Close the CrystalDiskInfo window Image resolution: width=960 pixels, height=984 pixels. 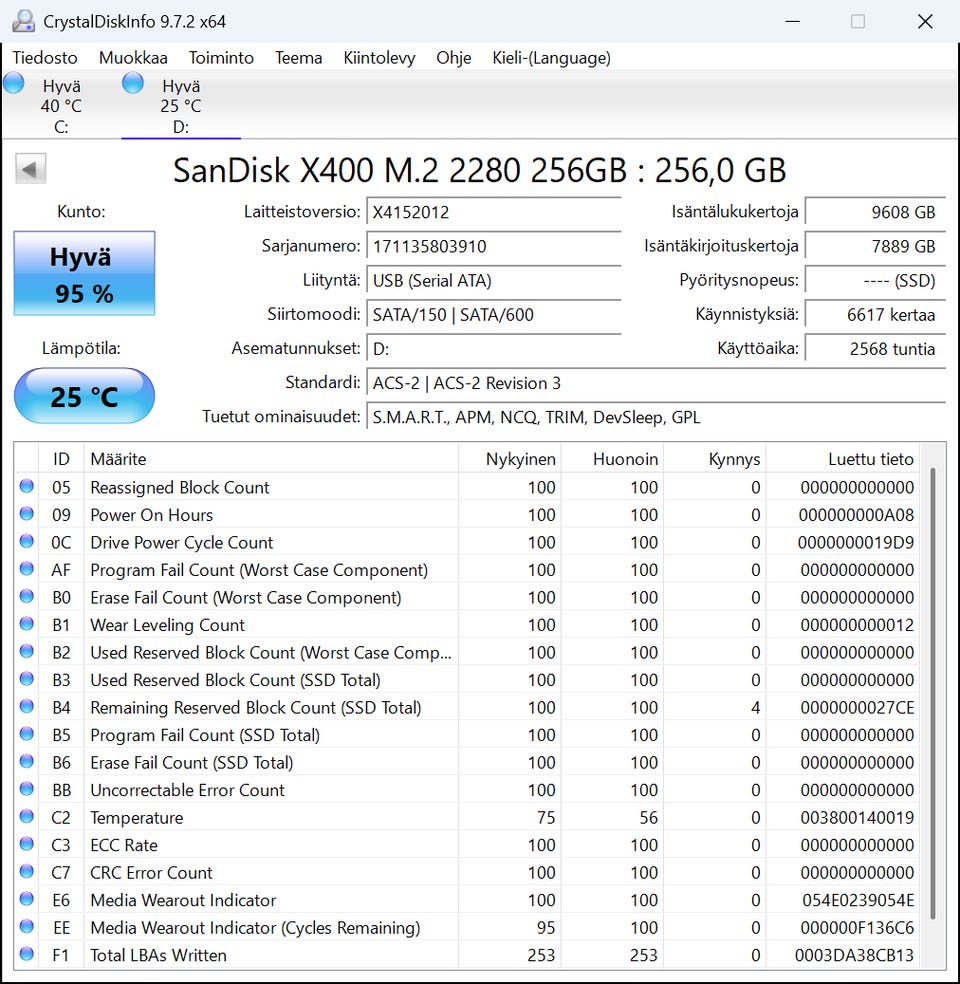925,21
